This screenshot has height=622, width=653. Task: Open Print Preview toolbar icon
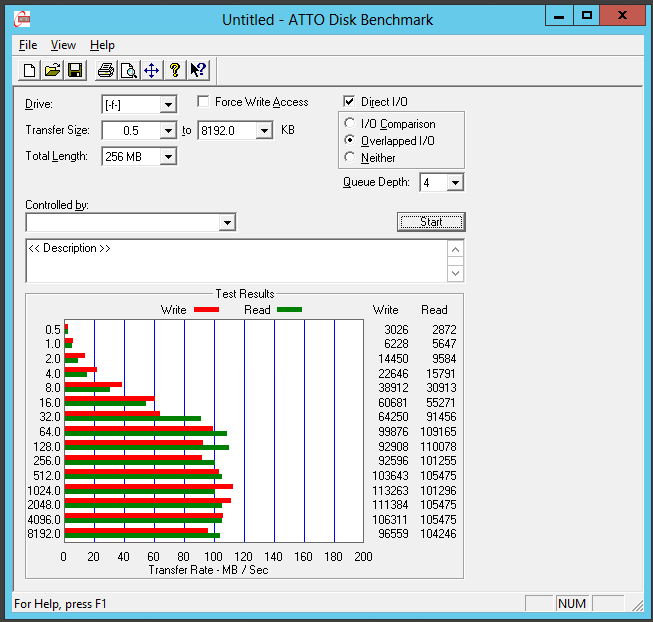tap(129, 70)
